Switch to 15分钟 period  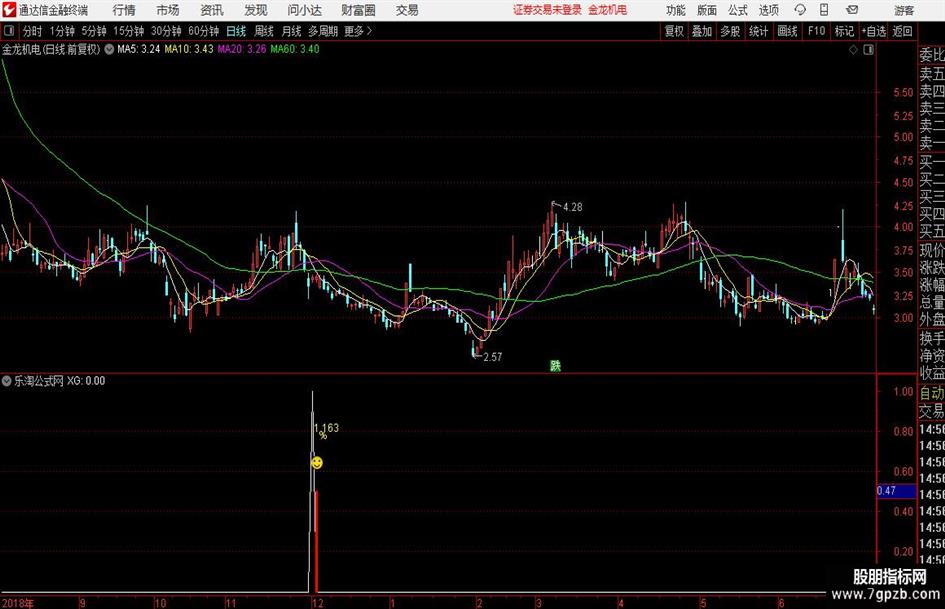click(129, 31)
